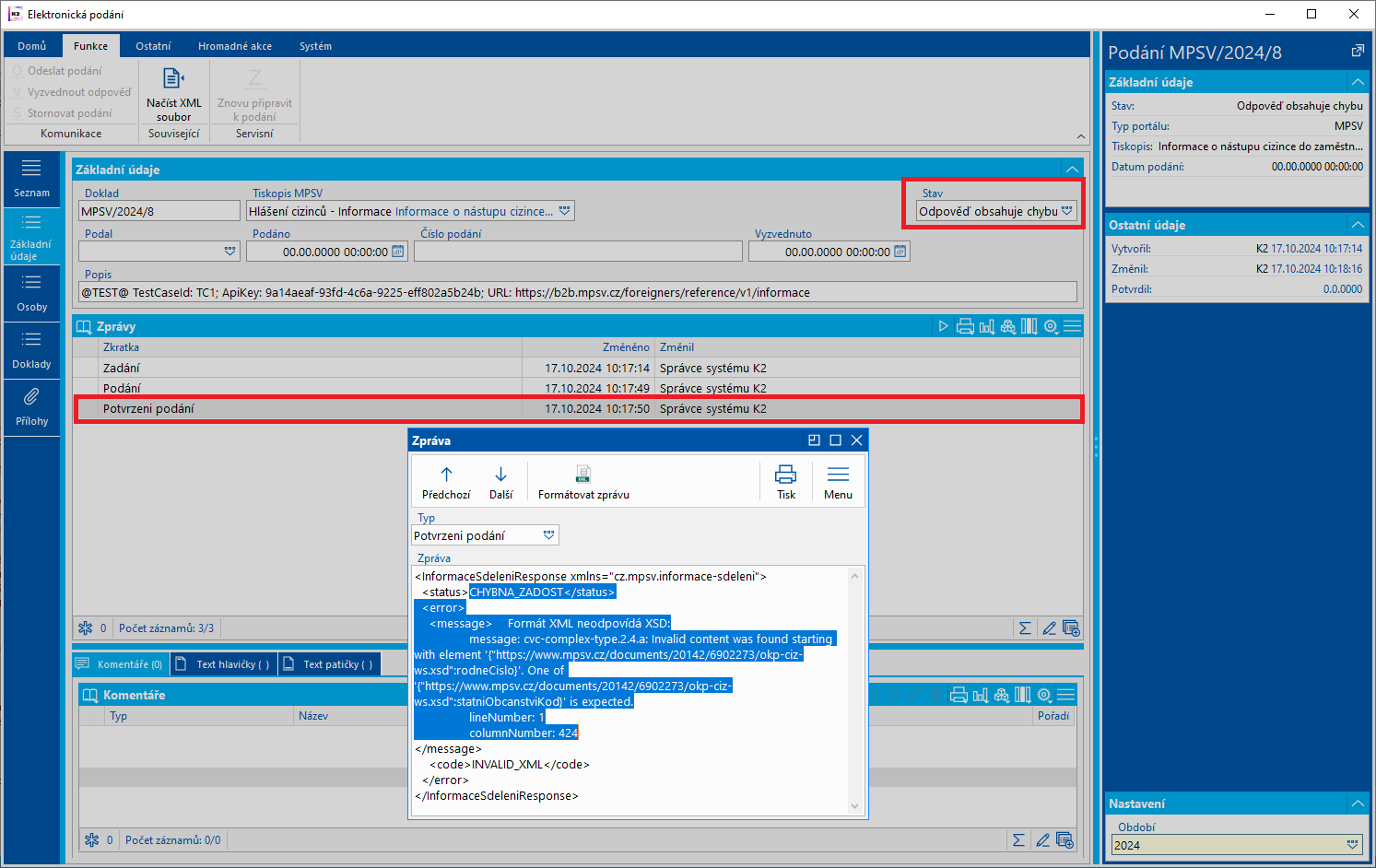Open calendar picker for Vyzvednuto field
The height and width of the screenshot is (868, 1376).
click(x=900, y=252)
